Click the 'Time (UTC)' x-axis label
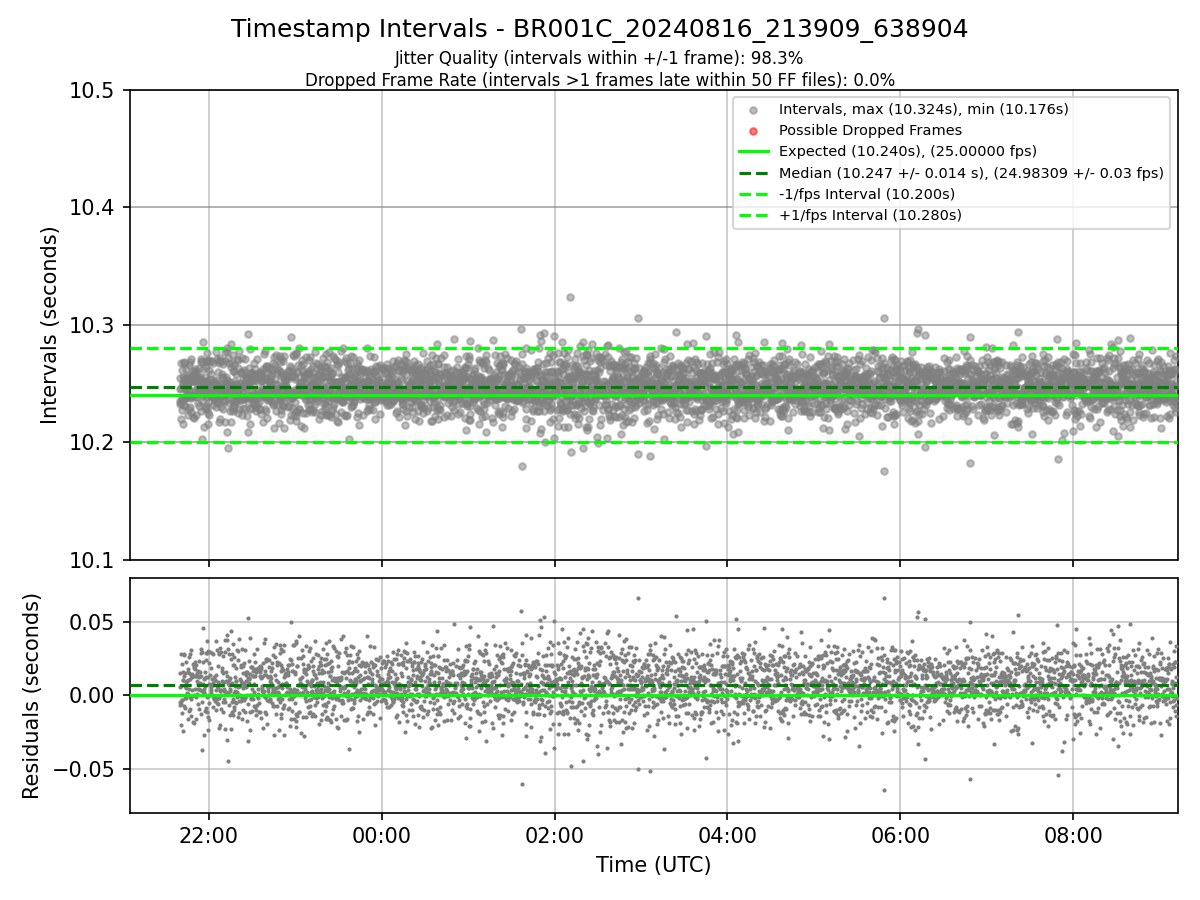 point(653,865)
